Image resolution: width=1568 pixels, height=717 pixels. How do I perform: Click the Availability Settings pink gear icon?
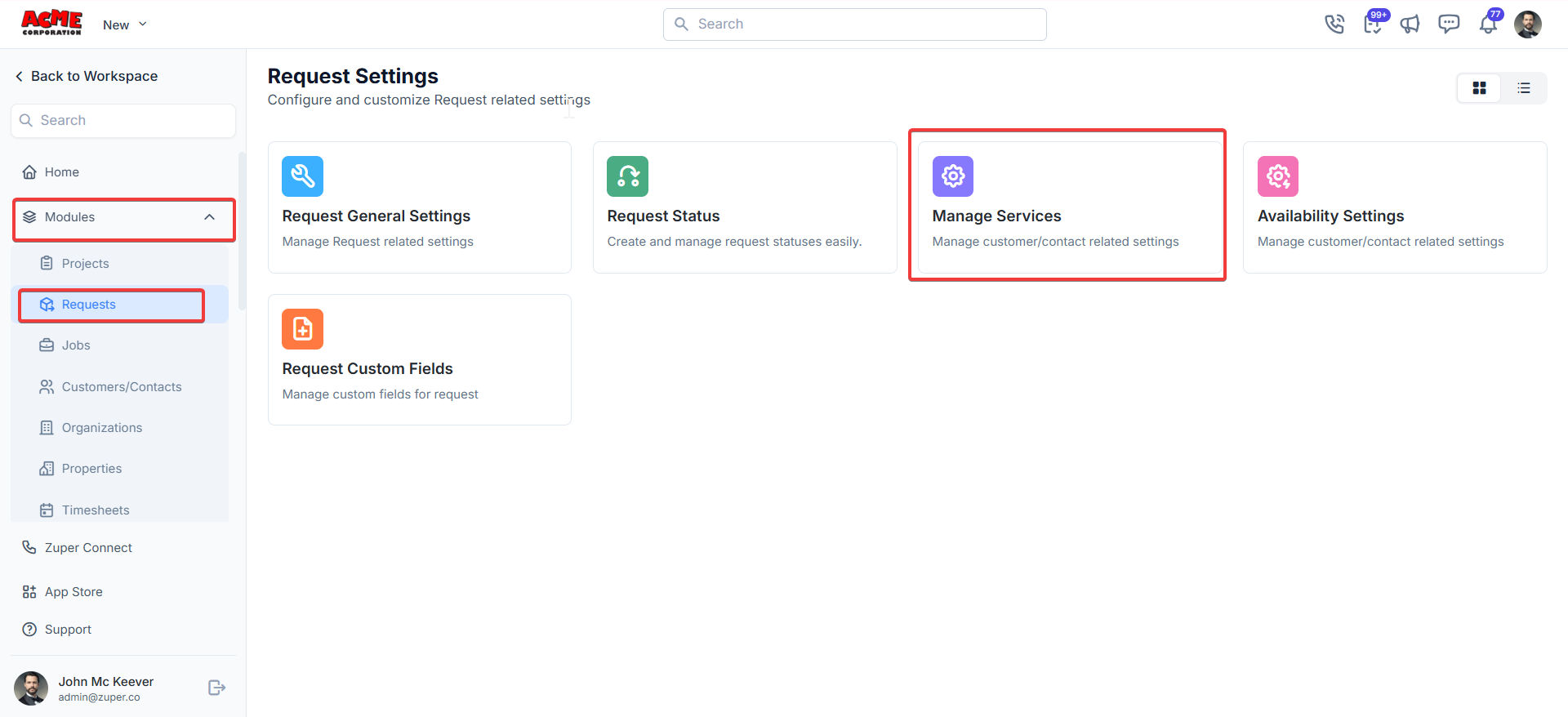point(1278,176)
